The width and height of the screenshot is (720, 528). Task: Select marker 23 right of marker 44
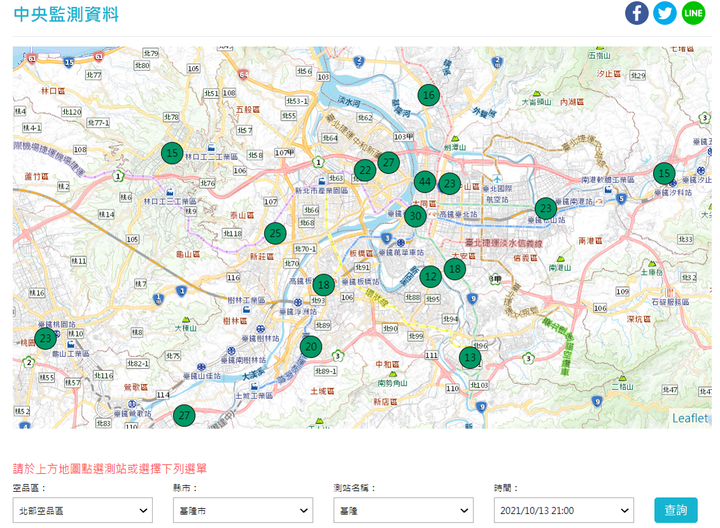[x=450, y=184]
